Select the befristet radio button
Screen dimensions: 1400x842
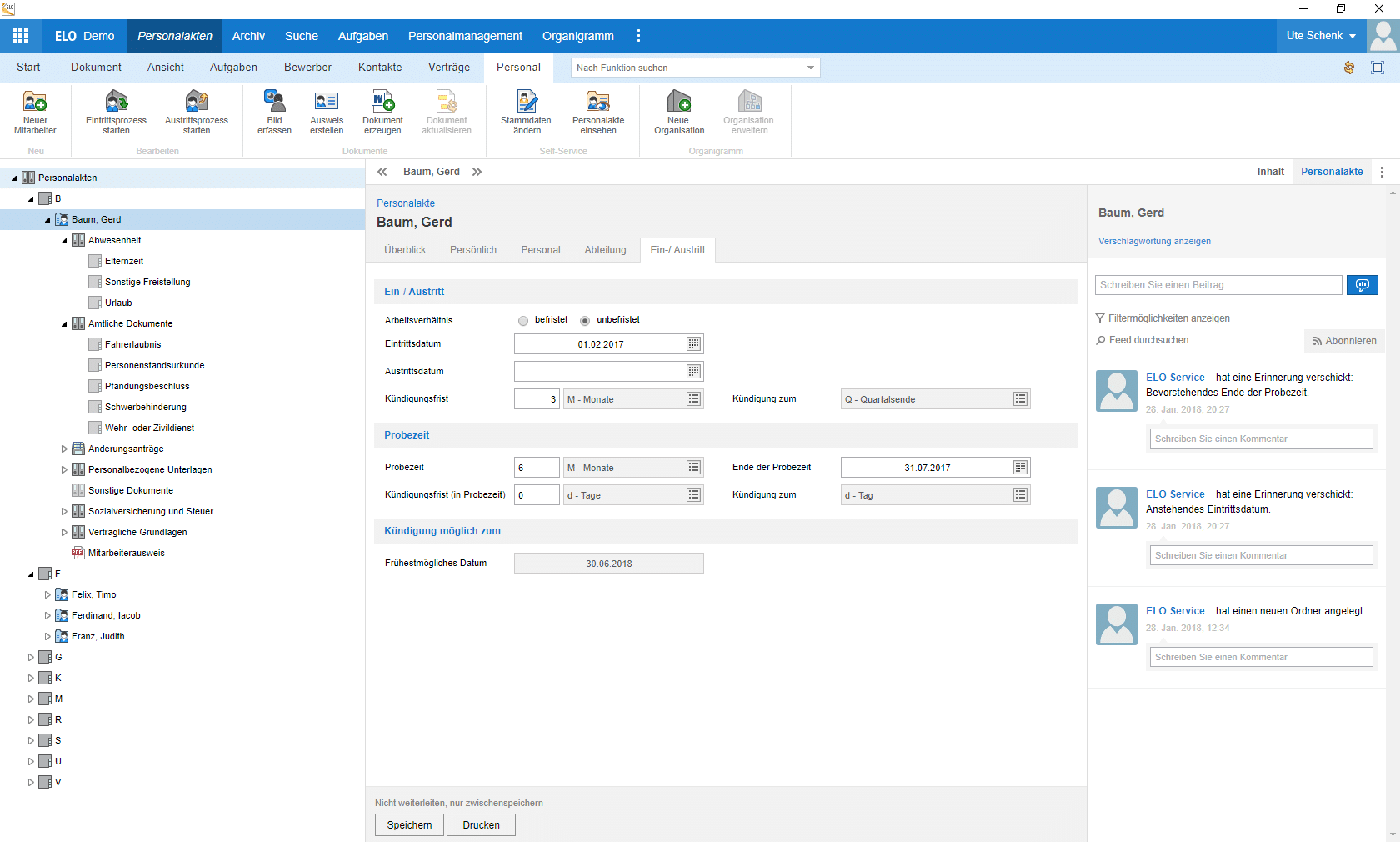pyautogui.click(x=523, y=321)
